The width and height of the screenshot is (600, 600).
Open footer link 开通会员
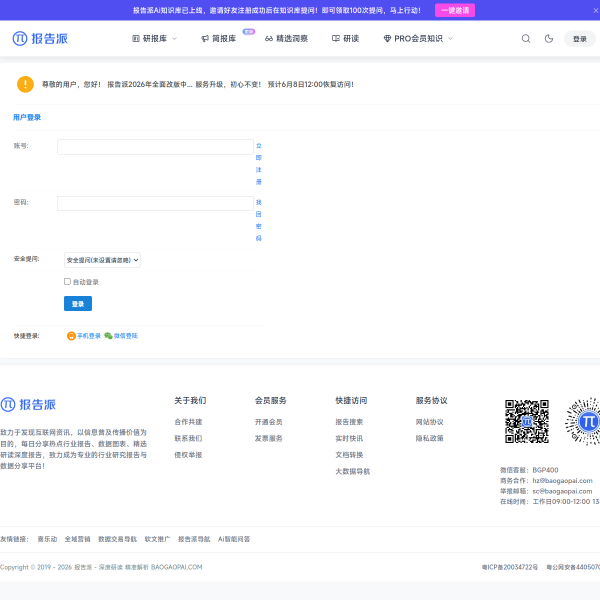tap(269, 422)
